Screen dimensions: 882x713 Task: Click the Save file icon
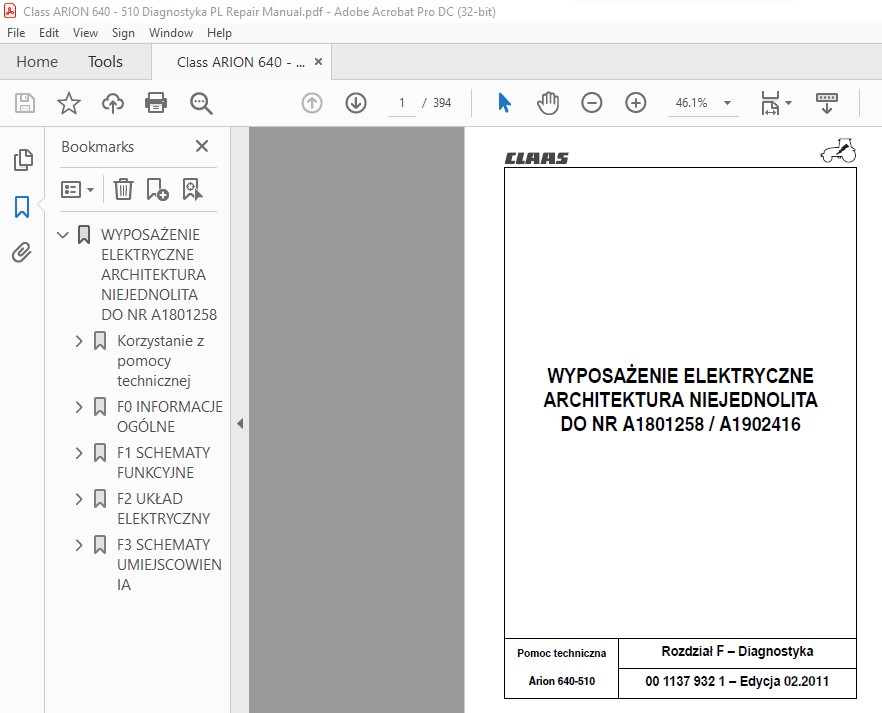point(25,103)
